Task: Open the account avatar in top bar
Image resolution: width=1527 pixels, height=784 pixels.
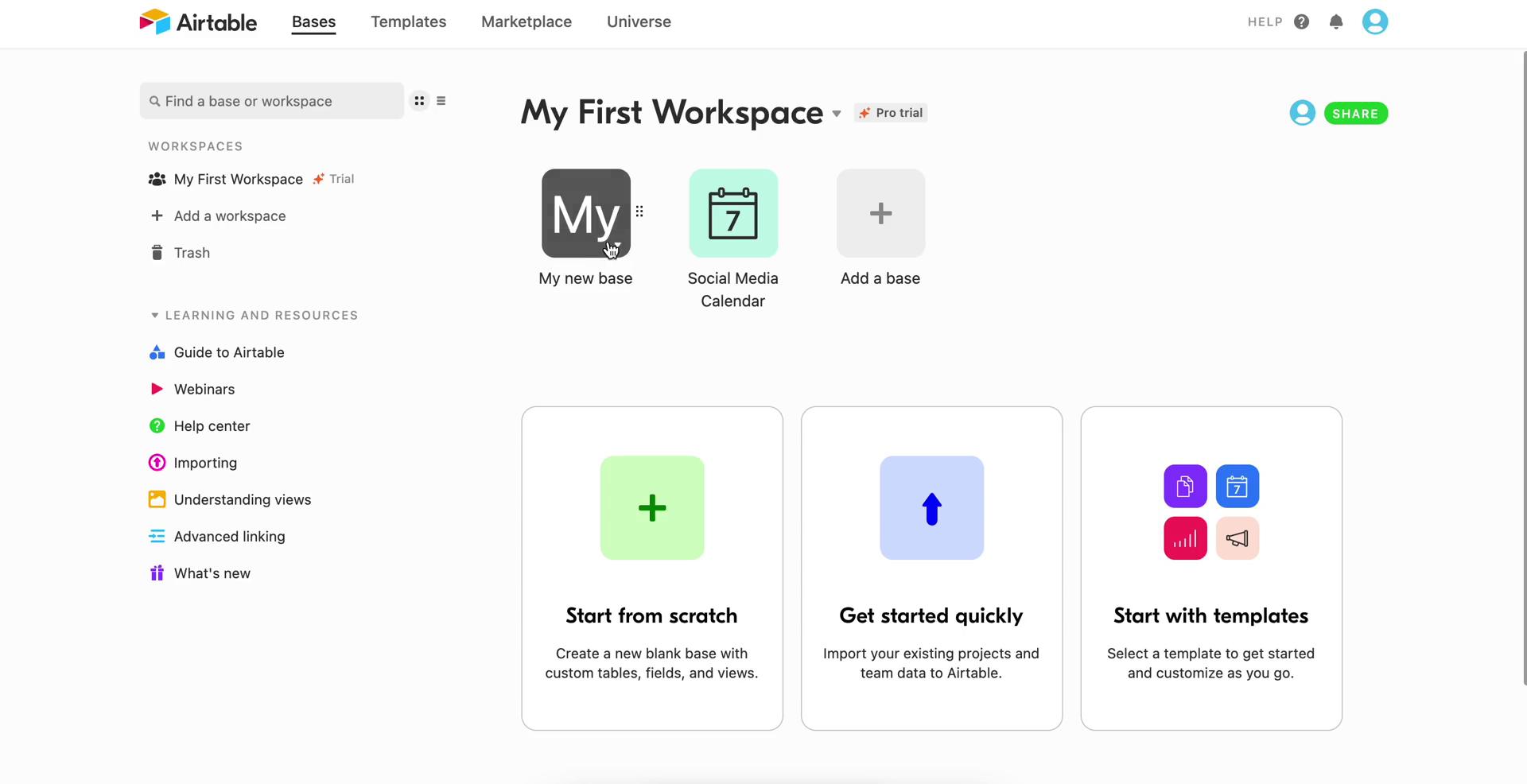Action: coord(1375,21)
